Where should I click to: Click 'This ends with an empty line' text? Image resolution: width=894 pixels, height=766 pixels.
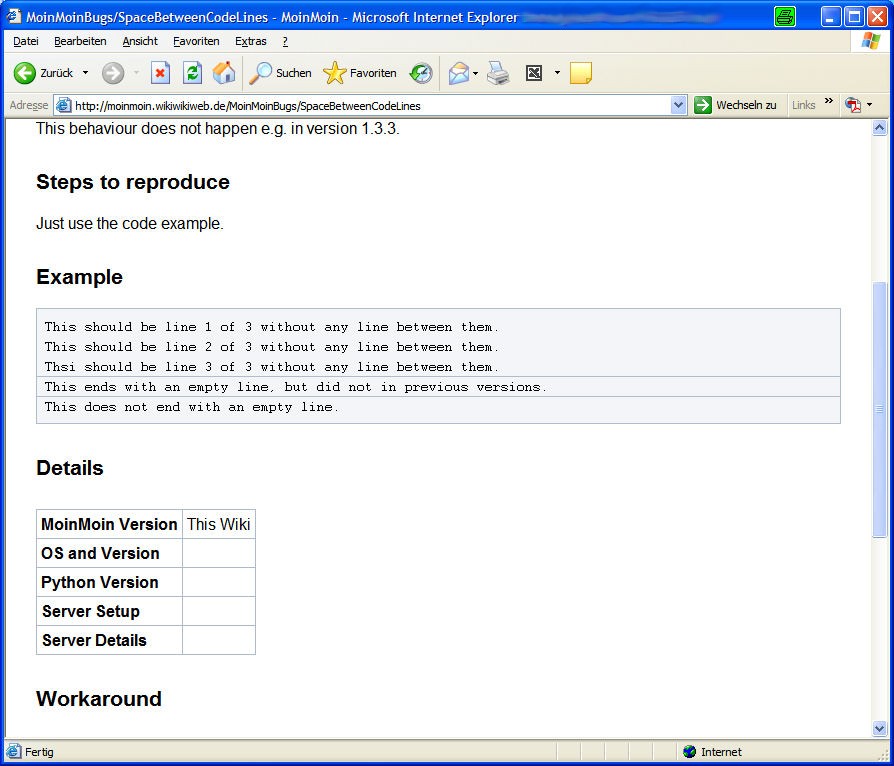295,387
